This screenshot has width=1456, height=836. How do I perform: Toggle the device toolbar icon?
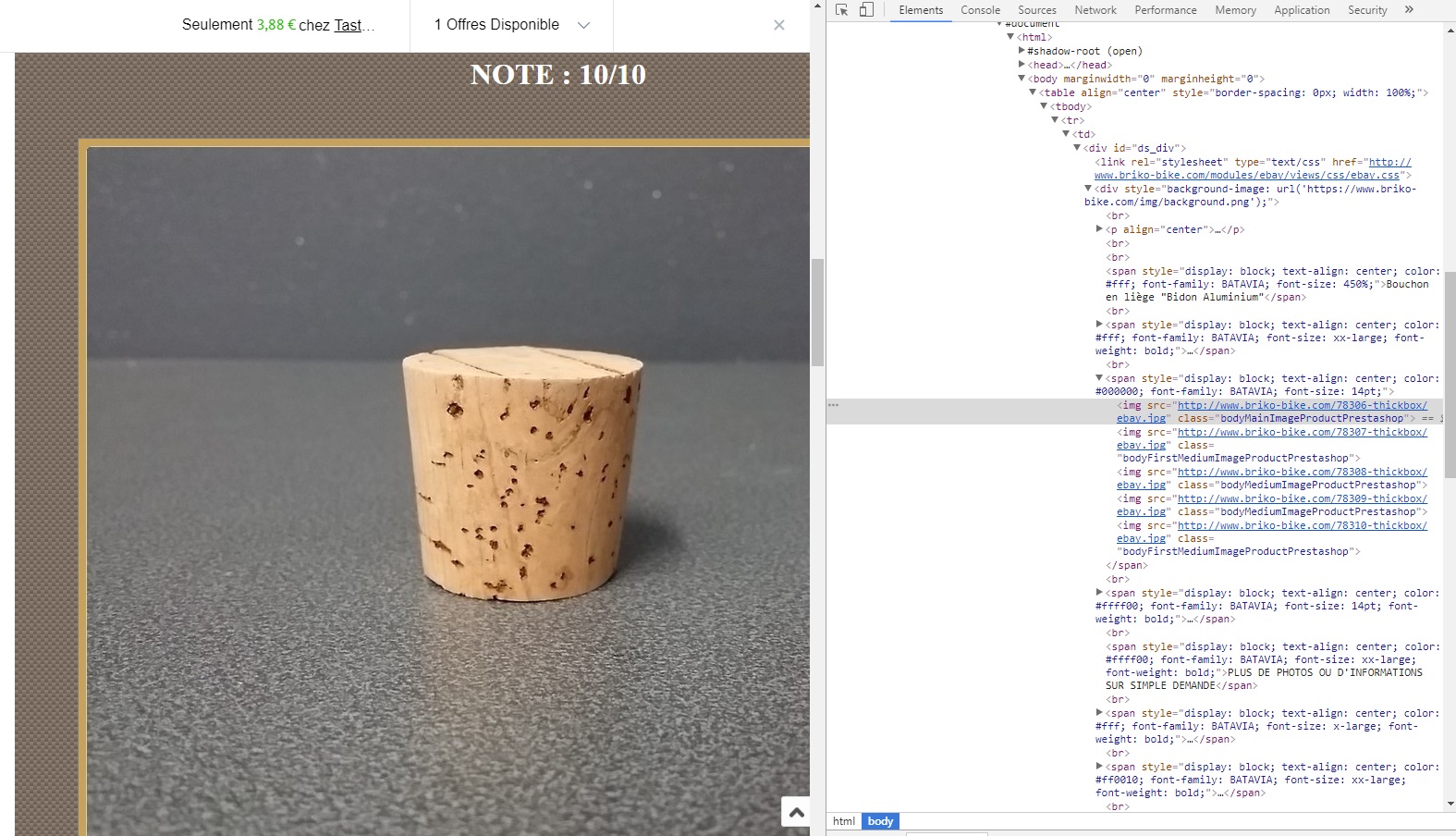click(x=866, y=10)
